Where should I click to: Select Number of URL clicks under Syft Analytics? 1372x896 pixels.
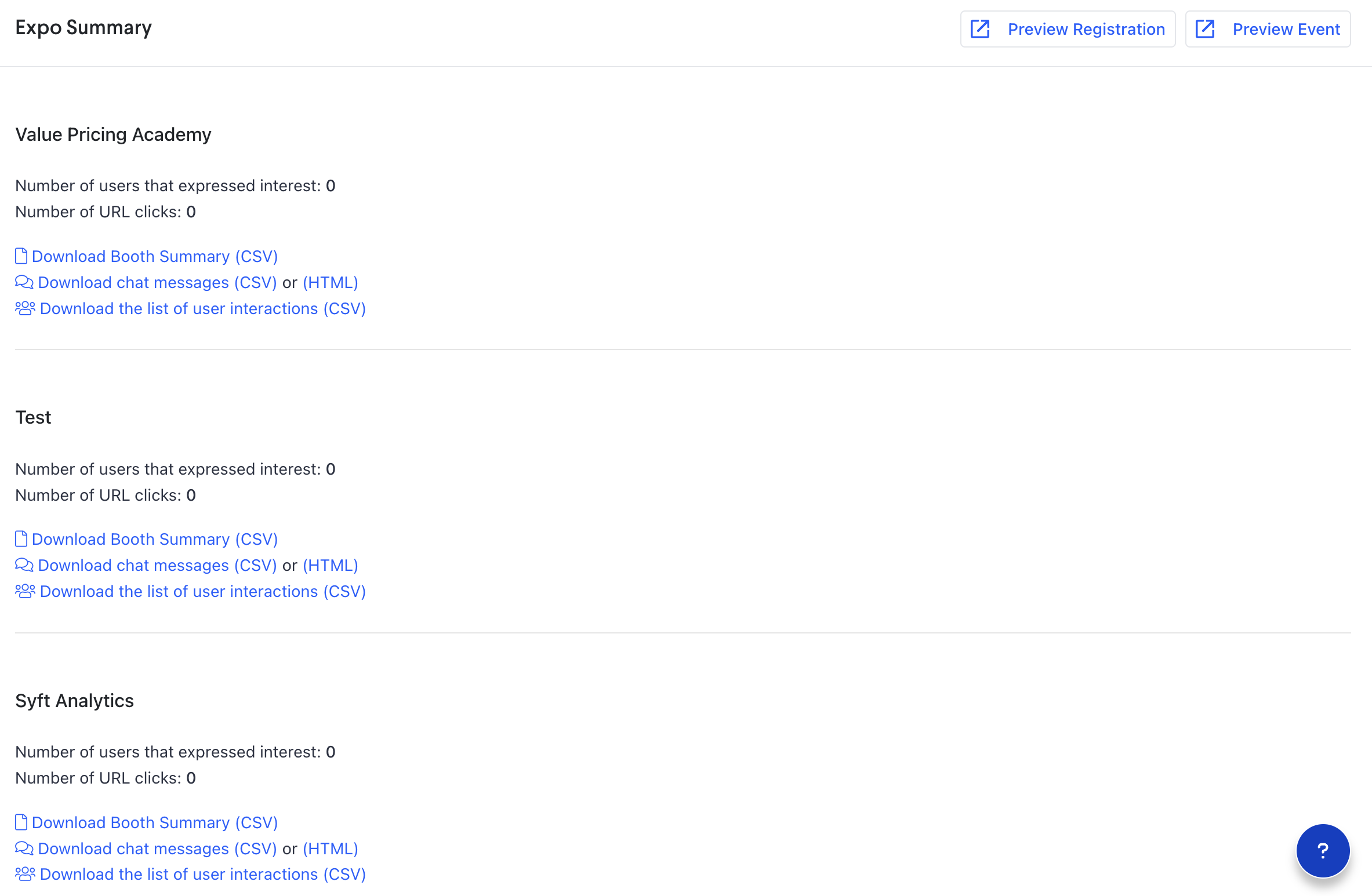tap(106, 778)
